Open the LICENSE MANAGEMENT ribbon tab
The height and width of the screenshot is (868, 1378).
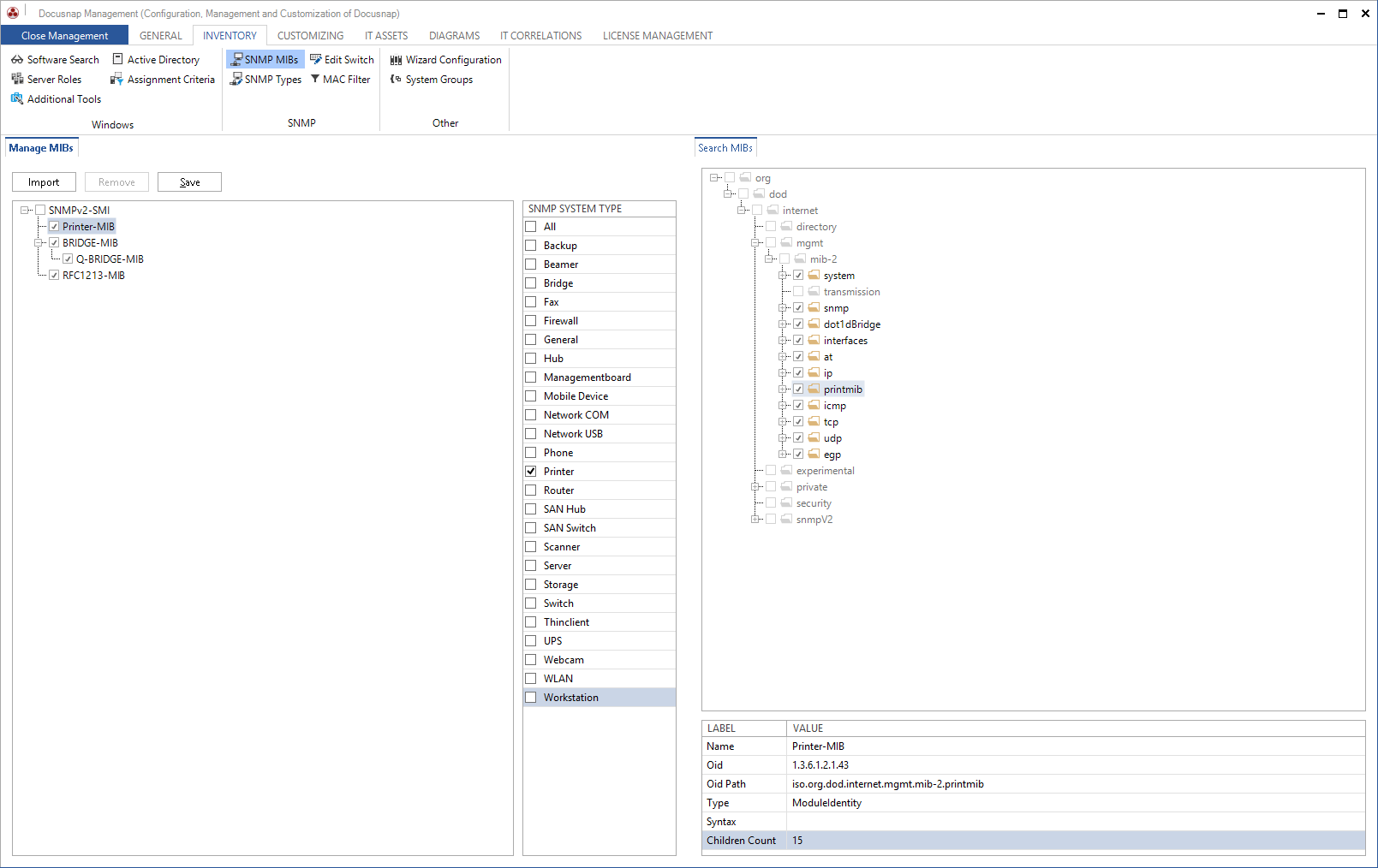[657, 35]
